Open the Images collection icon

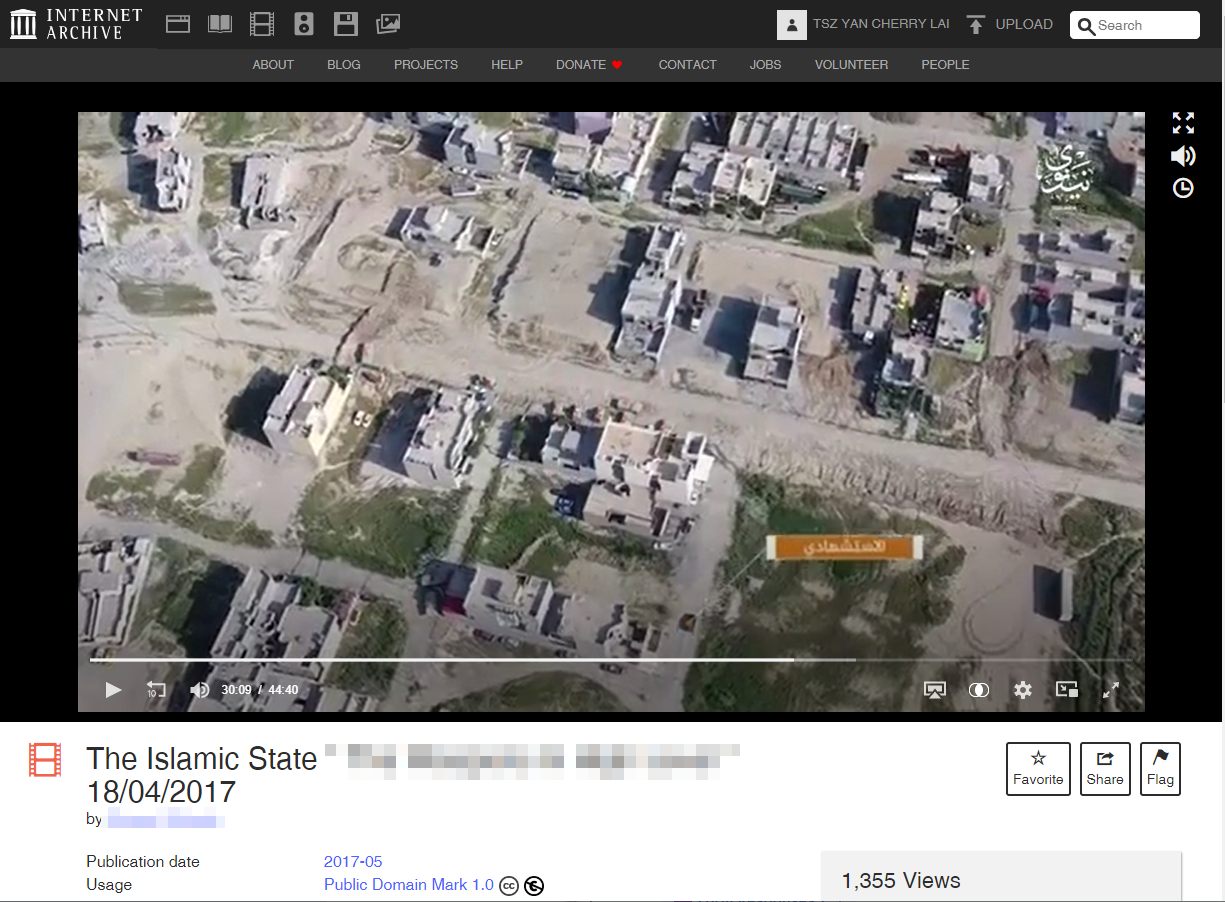[388, 23]
